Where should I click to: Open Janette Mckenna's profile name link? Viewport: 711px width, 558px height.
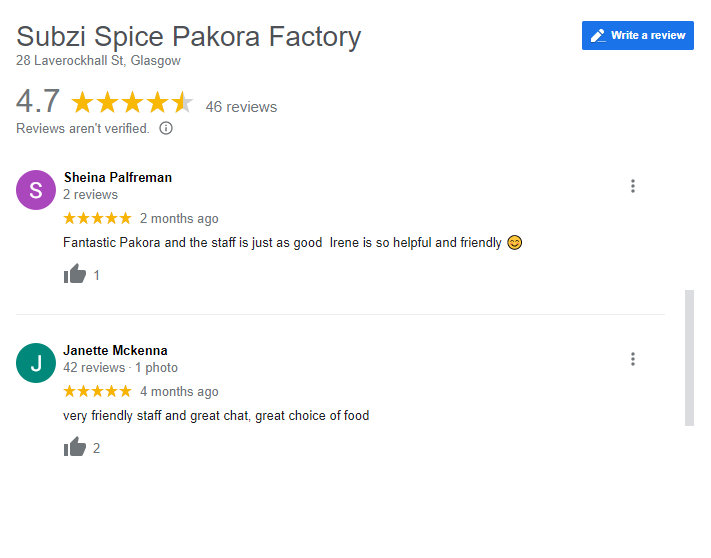tap(115, 350)
